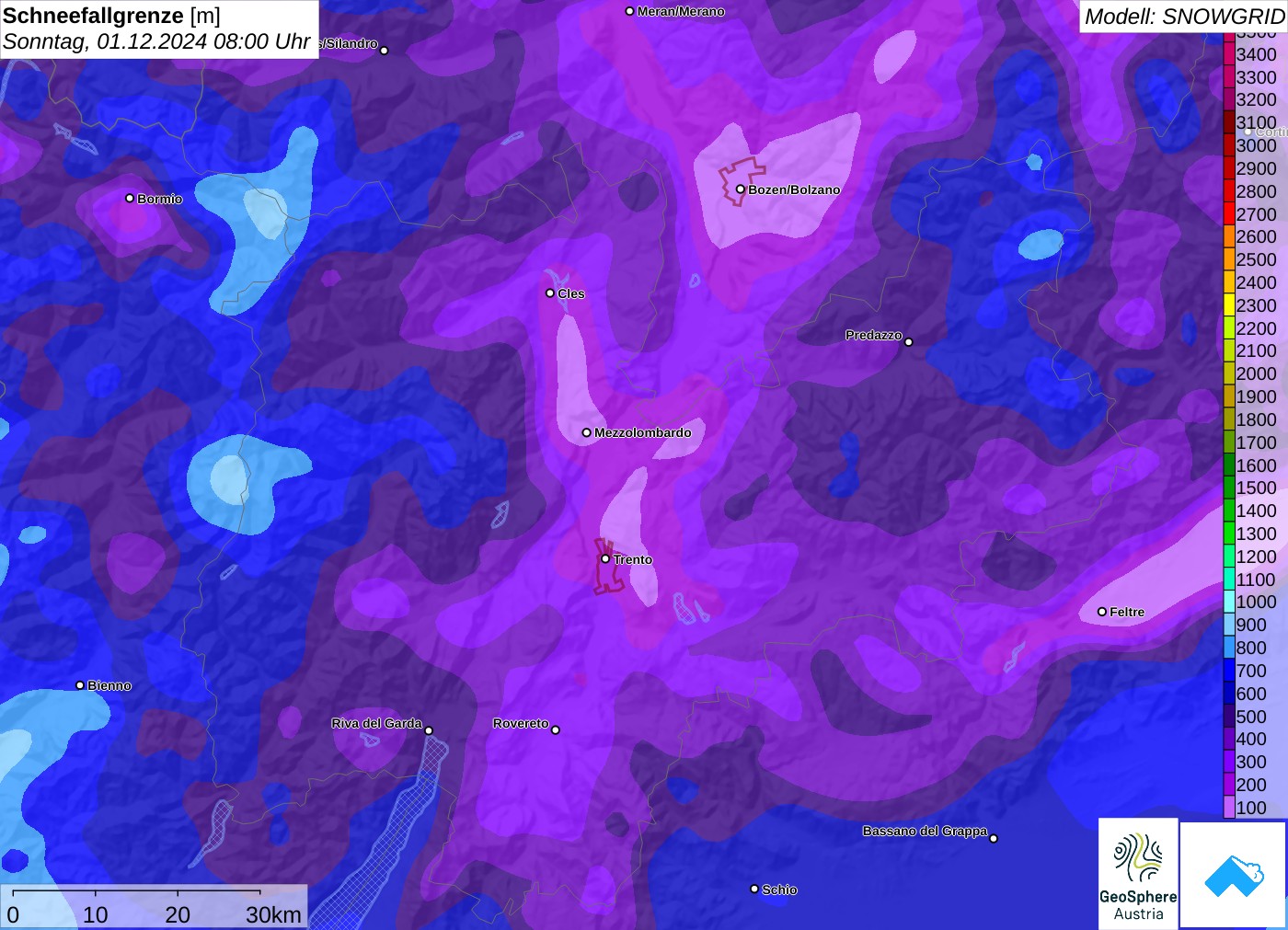This screenshot has height=930, width=1288.
Task: Click the 100 violet legend swatch
Action: click(x=1229, y=807)
